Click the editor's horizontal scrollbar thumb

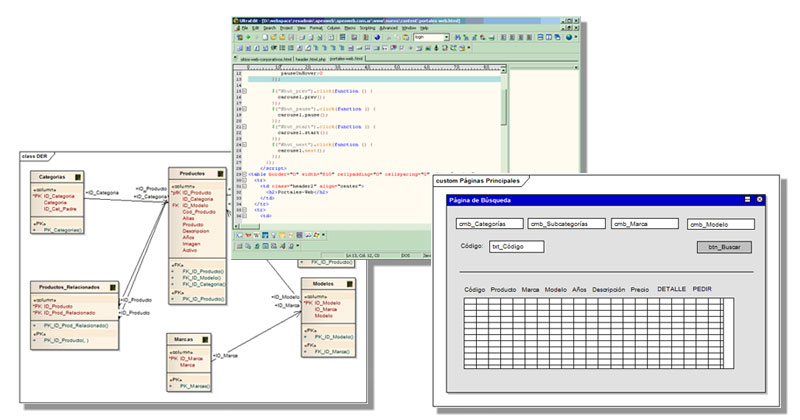[250, 226]
